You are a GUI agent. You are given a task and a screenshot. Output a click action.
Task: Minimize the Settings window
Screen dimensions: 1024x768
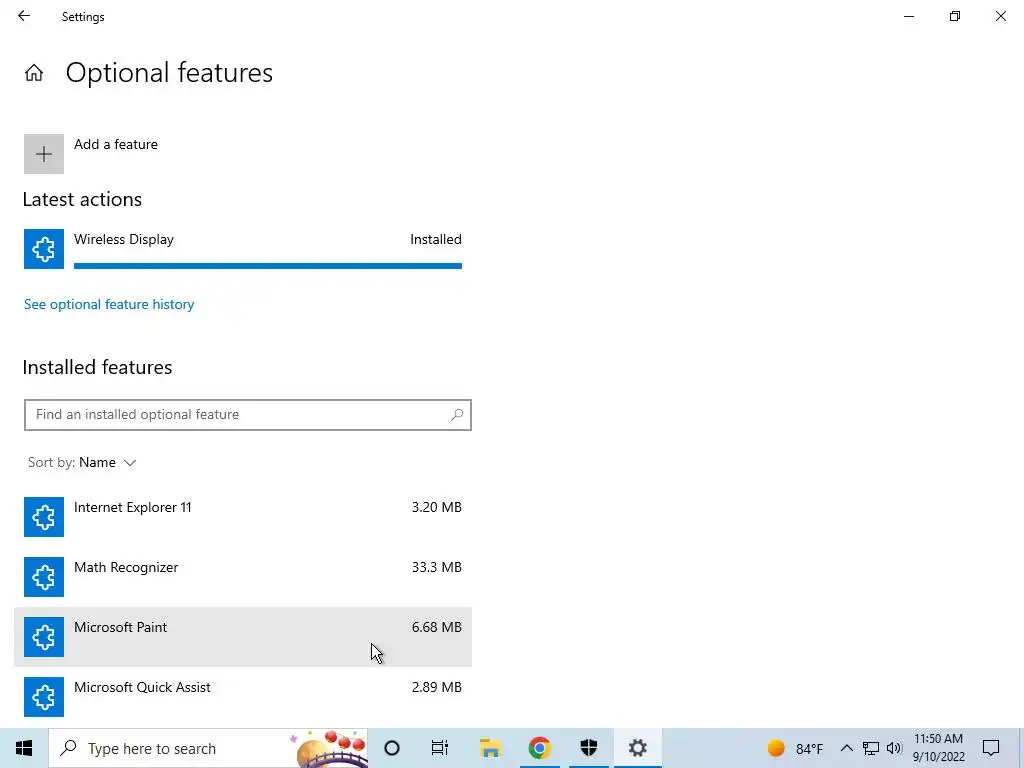pos(909,16)
